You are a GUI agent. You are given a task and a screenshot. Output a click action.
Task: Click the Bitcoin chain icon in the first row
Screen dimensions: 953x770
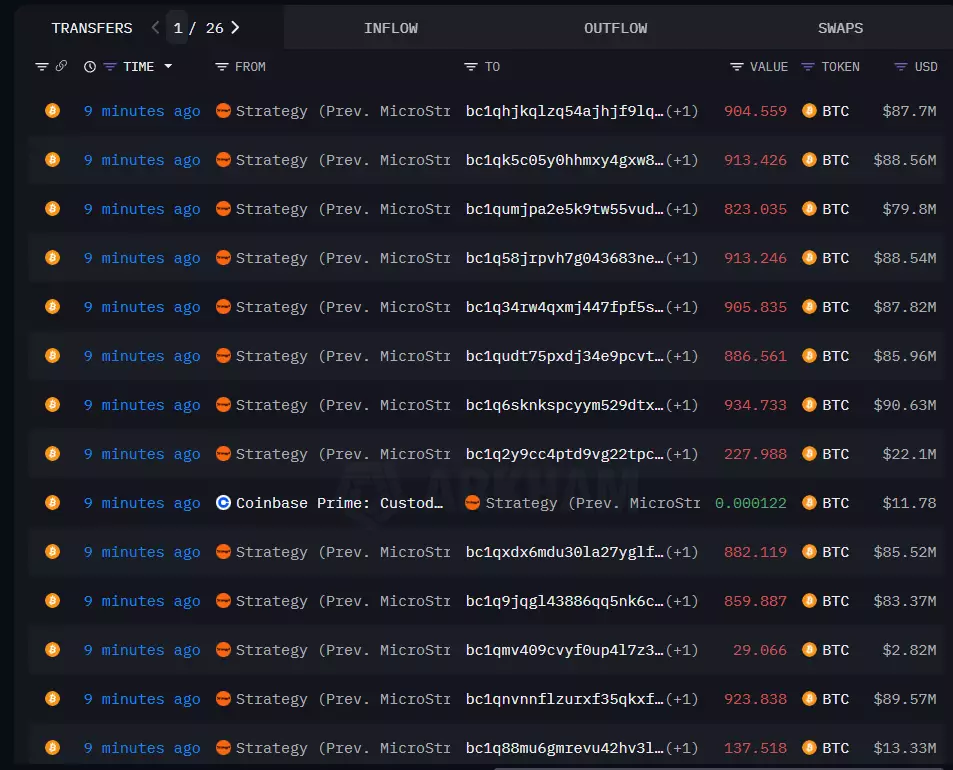pos(53,111)
